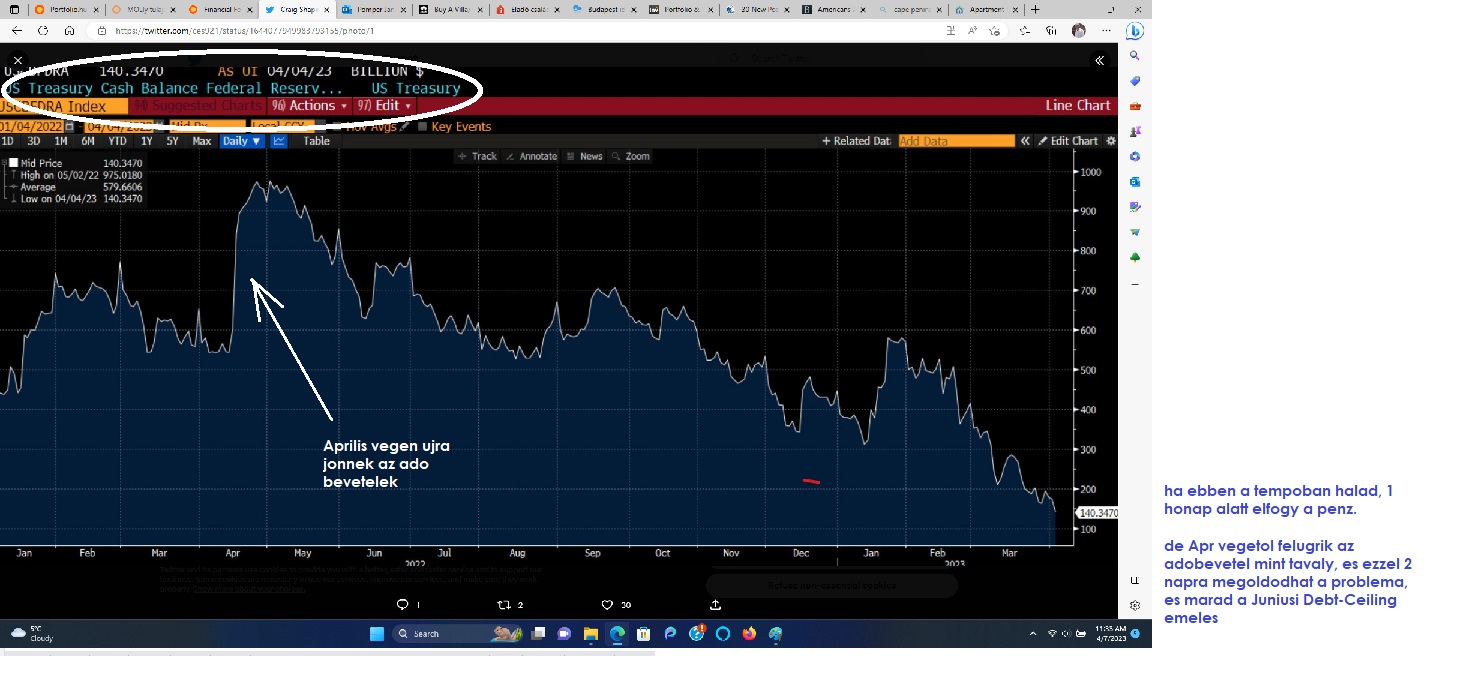The height and width of the screenshot is (688, 1472).
Task: Click the Edge sidebar search icon
Action: [1135, 56]
